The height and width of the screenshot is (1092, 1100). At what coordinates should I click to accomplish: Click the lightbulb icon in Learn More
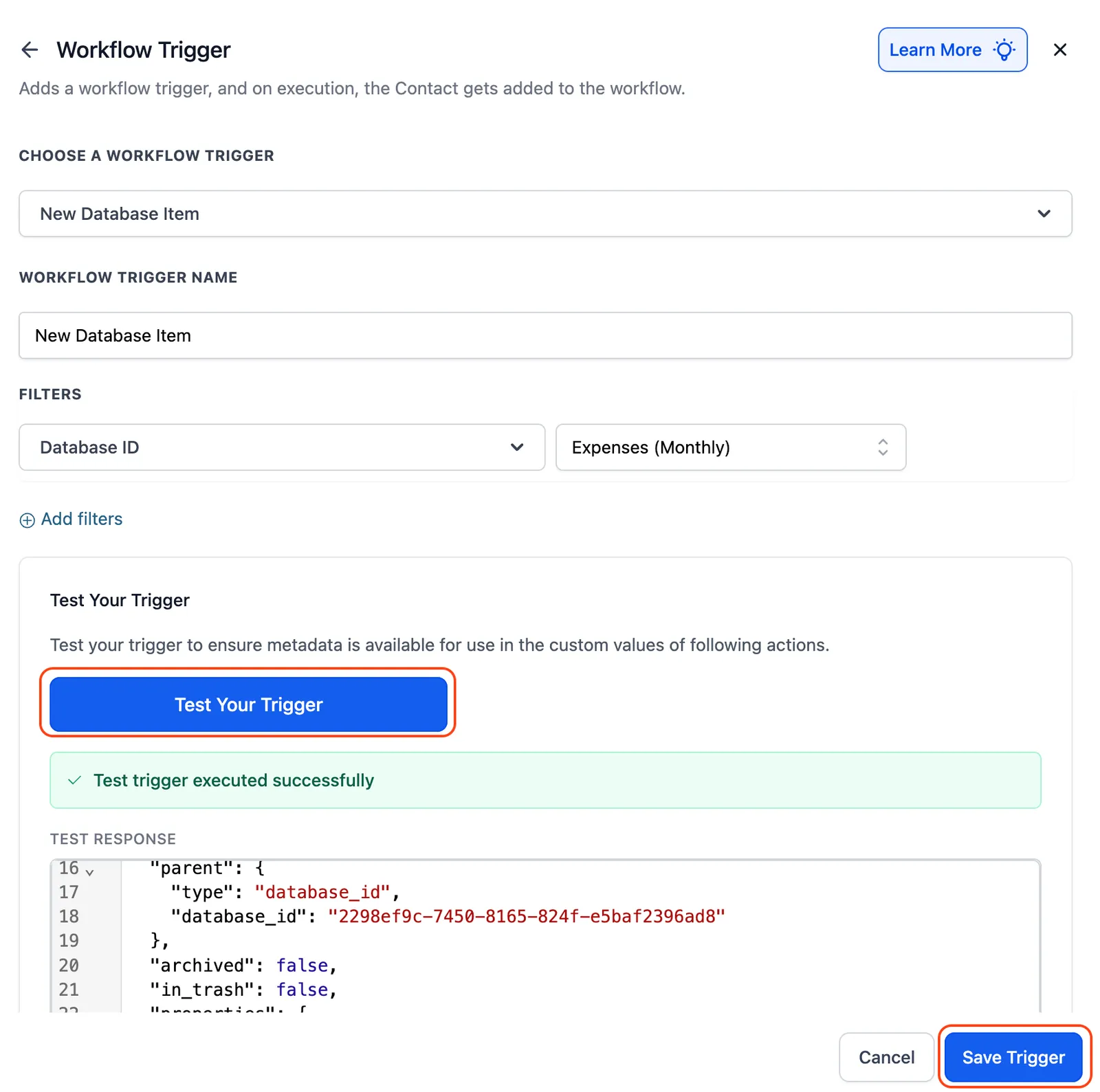(x=1004, y=49)
